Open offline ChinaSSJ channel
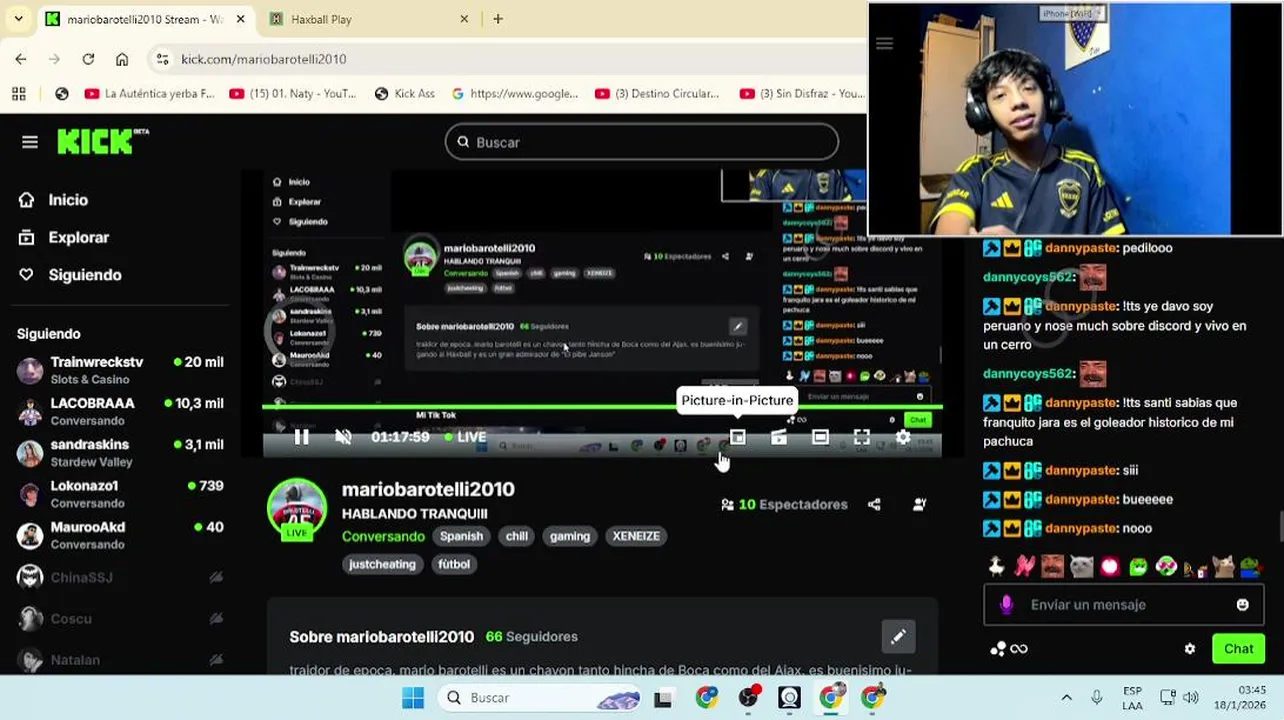 (120, 577)
